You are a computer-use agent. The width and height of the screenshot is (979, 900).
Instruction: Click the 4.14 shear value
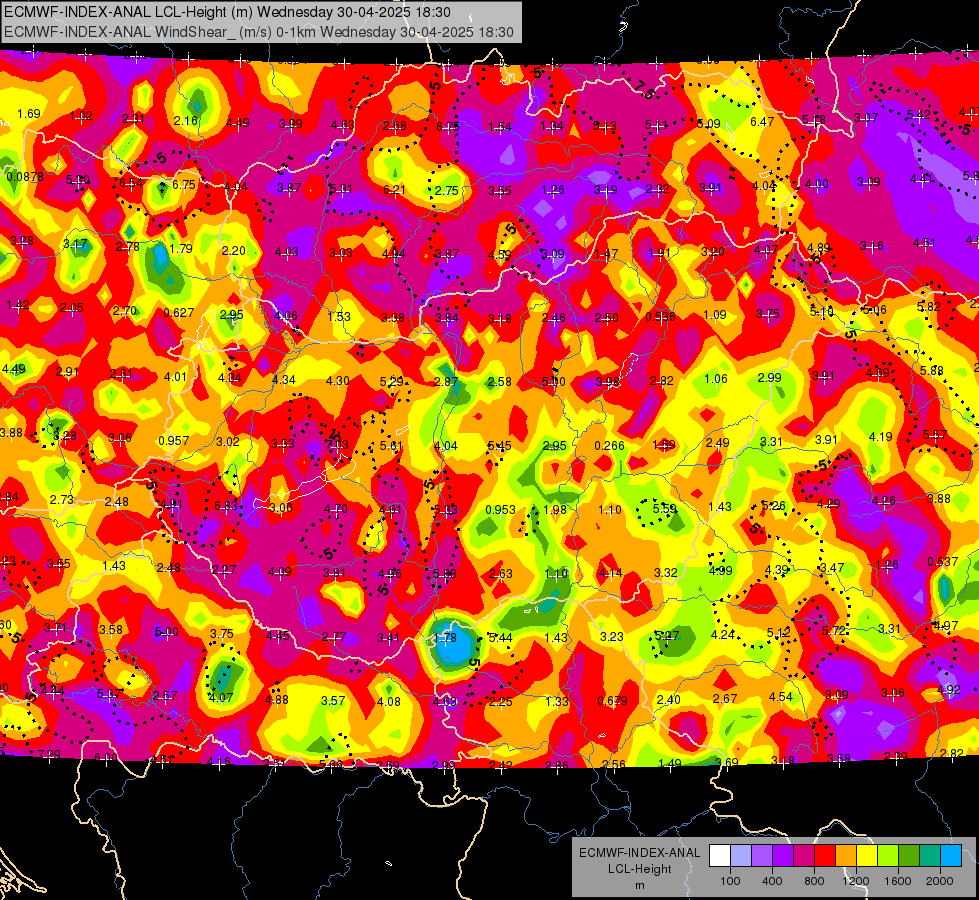[610, 572]
